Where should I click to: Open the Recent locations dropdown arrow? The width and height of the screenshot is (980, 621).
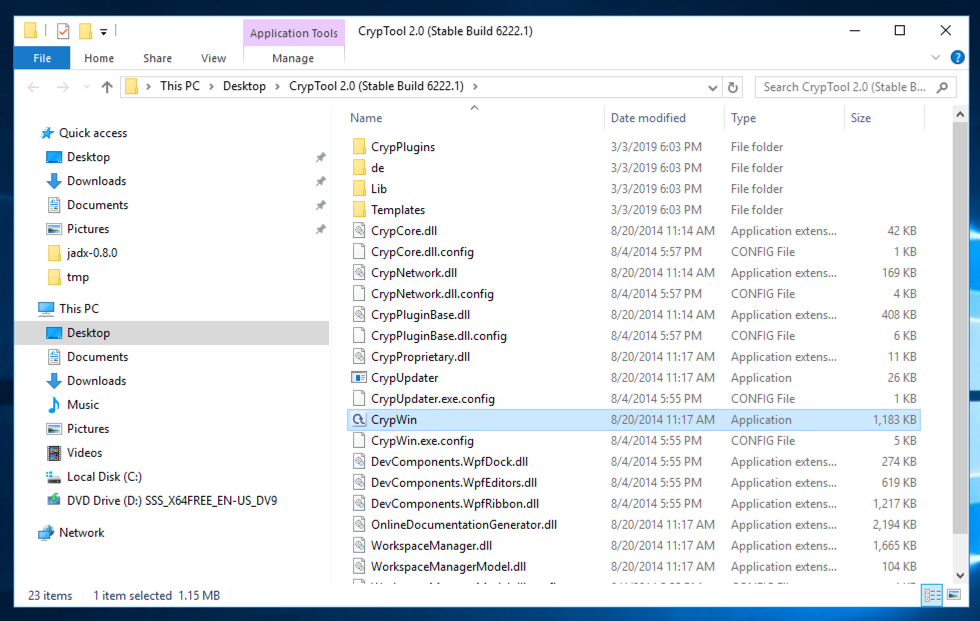click(86, 87)
